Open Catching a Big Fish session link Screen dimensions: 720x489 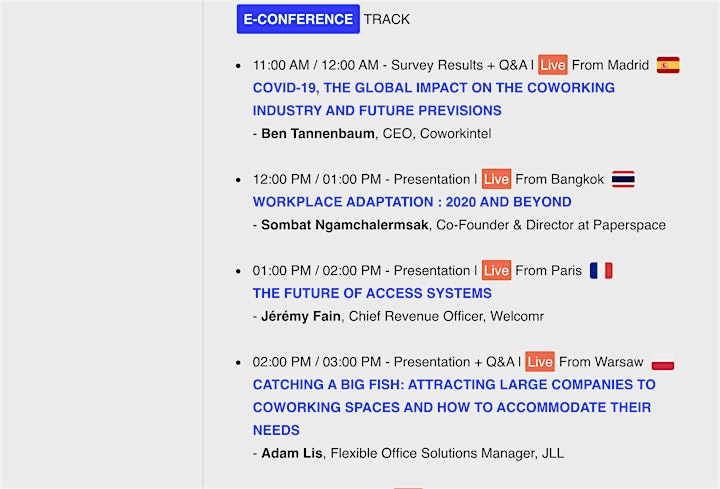pyautogui.click(x=454, y=407)
